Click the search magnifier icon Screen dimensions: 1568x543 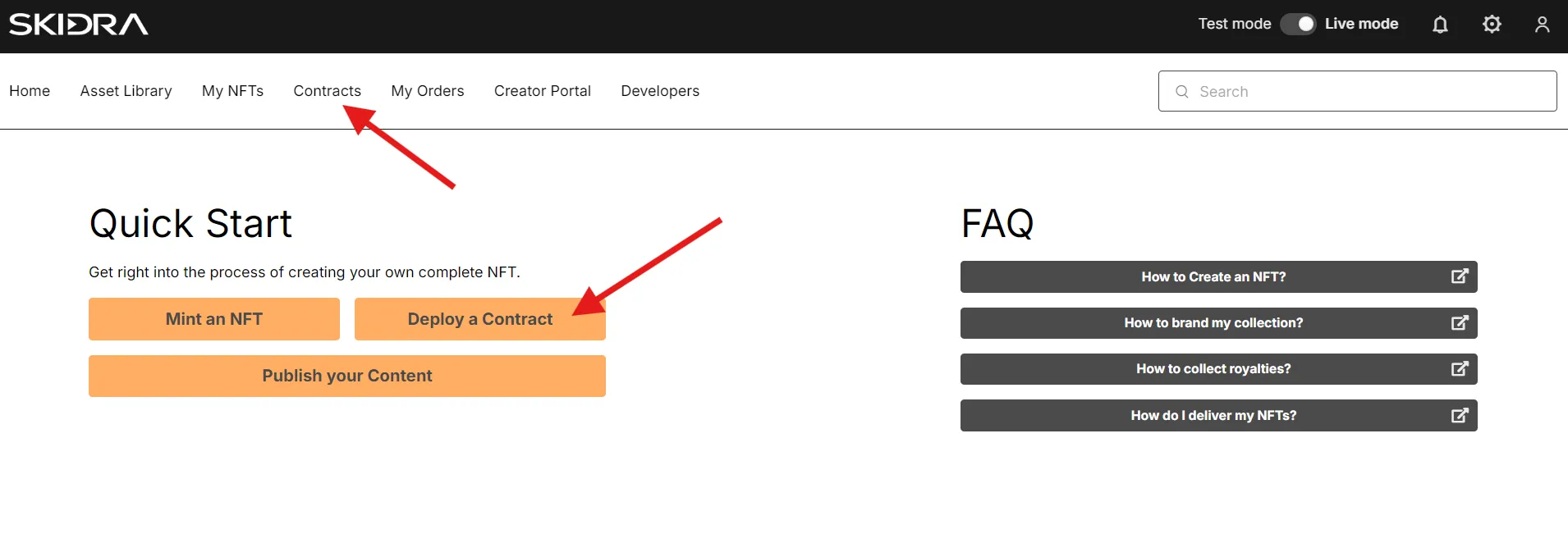coord(1182,92)
